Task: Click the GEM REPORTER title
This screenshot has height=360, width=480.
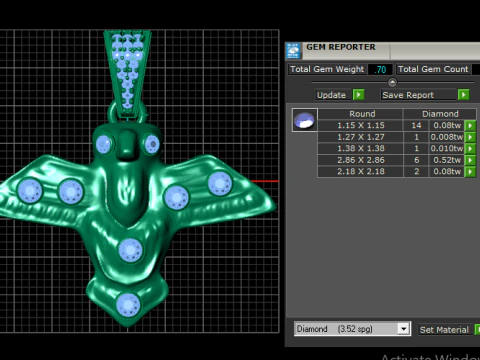Action: point(341,47)
